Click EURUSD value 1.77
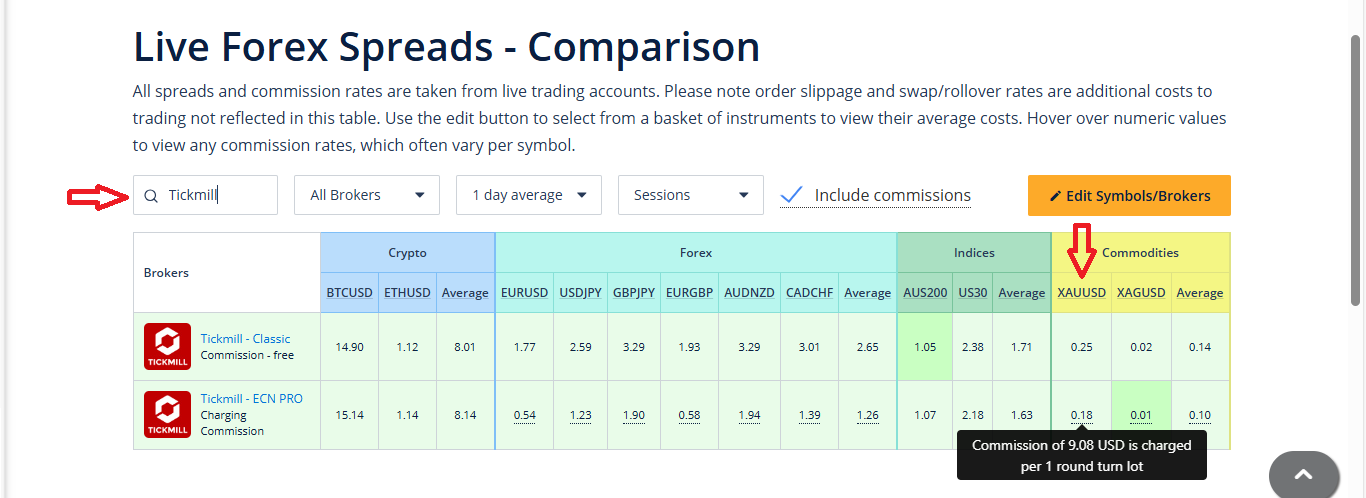This screenshot has height=498, width=1366. pos(525,347)
